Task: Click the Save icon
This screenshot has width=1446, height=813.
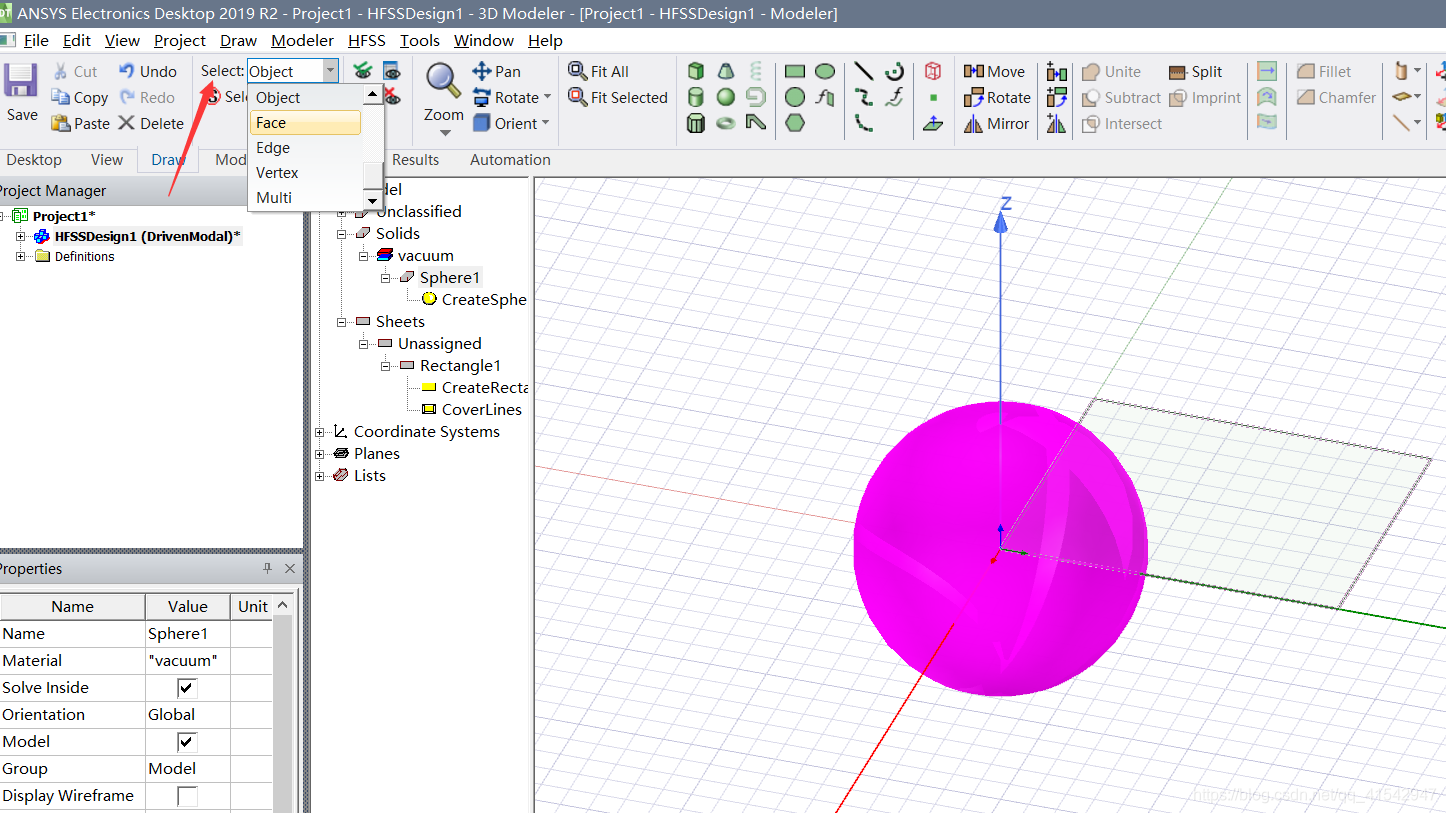Action: pyautogui.click(x=21, y=81)
